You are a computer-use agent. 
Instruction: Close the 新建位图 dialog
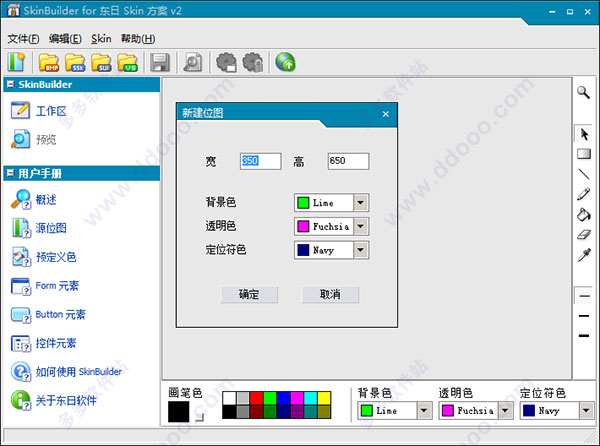tap(386, 114)
